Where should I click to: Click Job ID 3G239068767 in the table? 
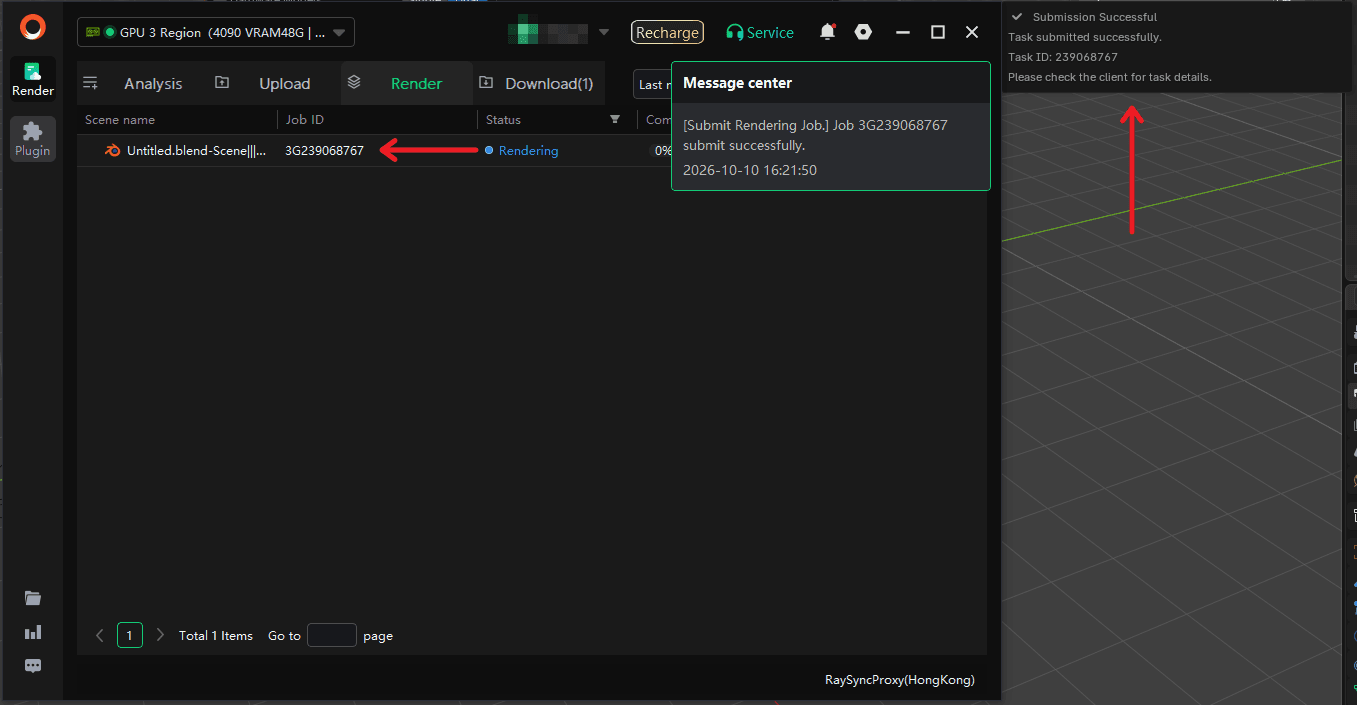(324, 151)
